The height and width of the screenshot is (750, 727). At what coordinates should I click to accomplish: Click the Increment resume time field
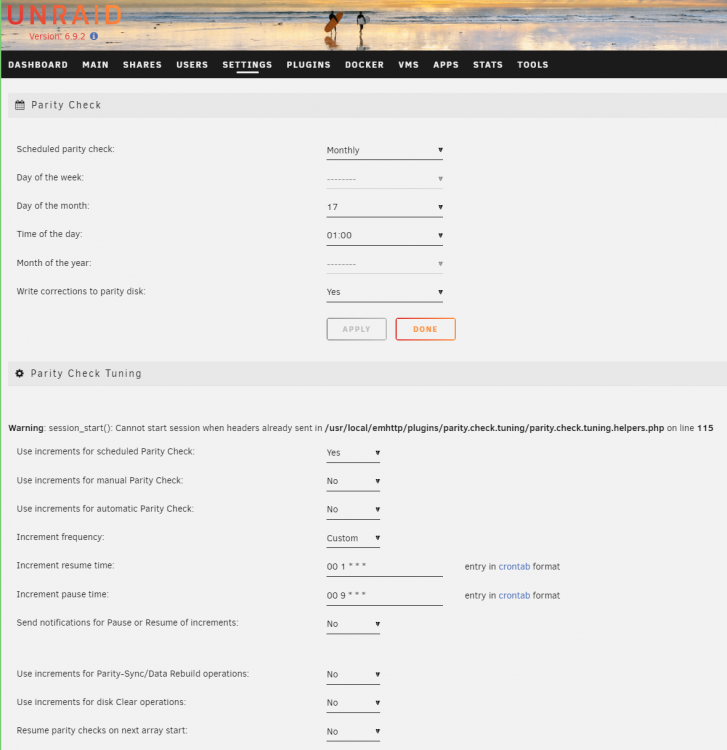[385, 567]
